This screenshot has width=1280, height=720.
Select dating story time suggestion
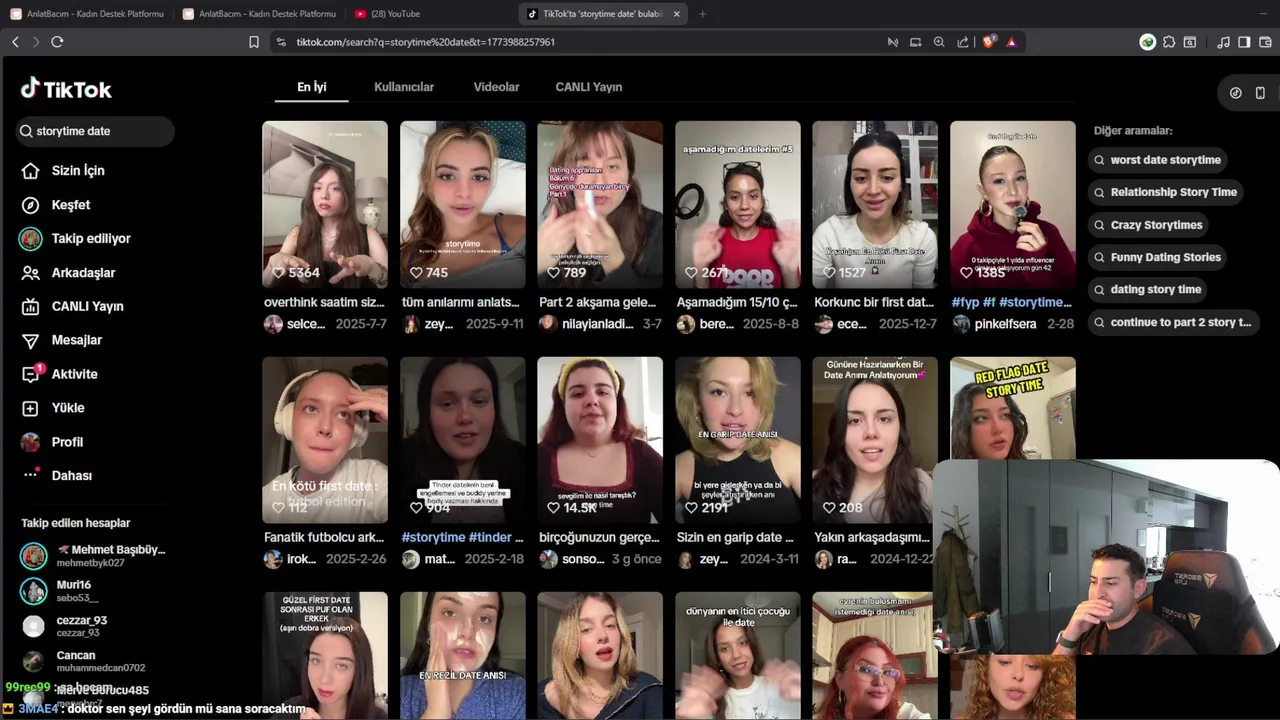(1149, 289)
